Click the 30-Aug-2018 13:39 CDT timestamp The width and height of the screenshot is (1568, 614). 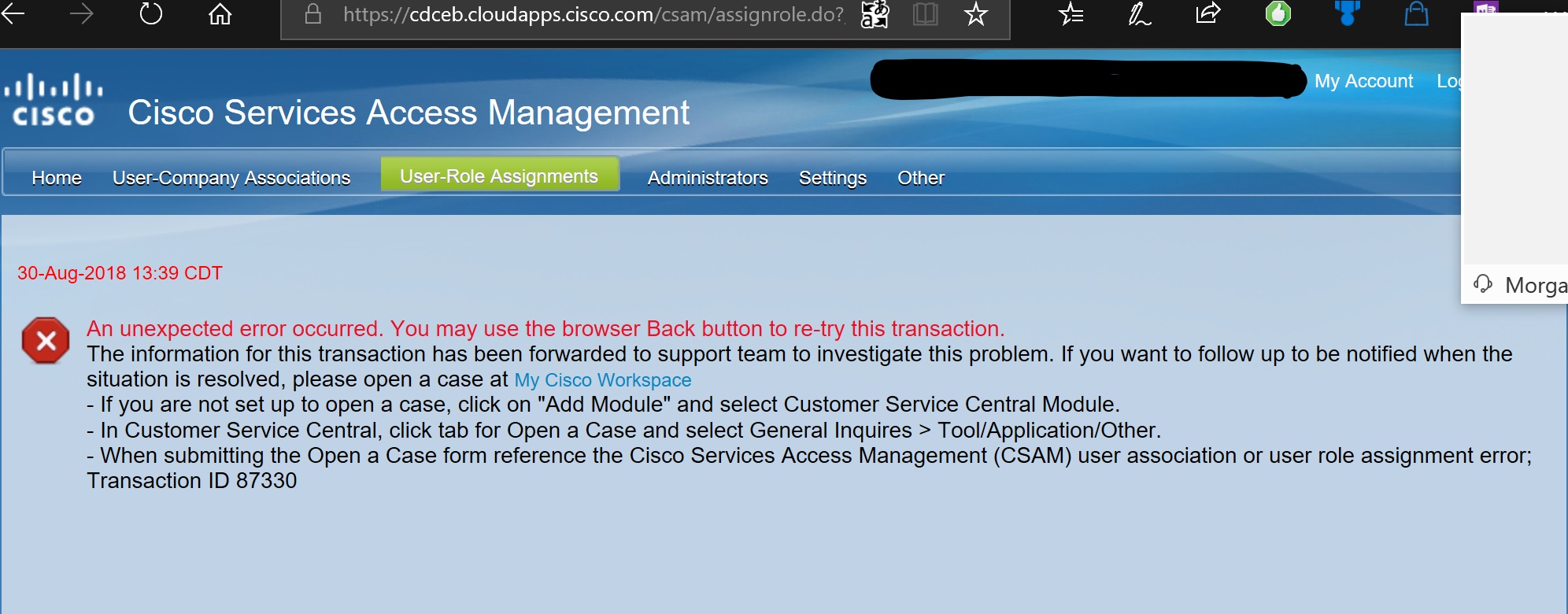[120, 273]
